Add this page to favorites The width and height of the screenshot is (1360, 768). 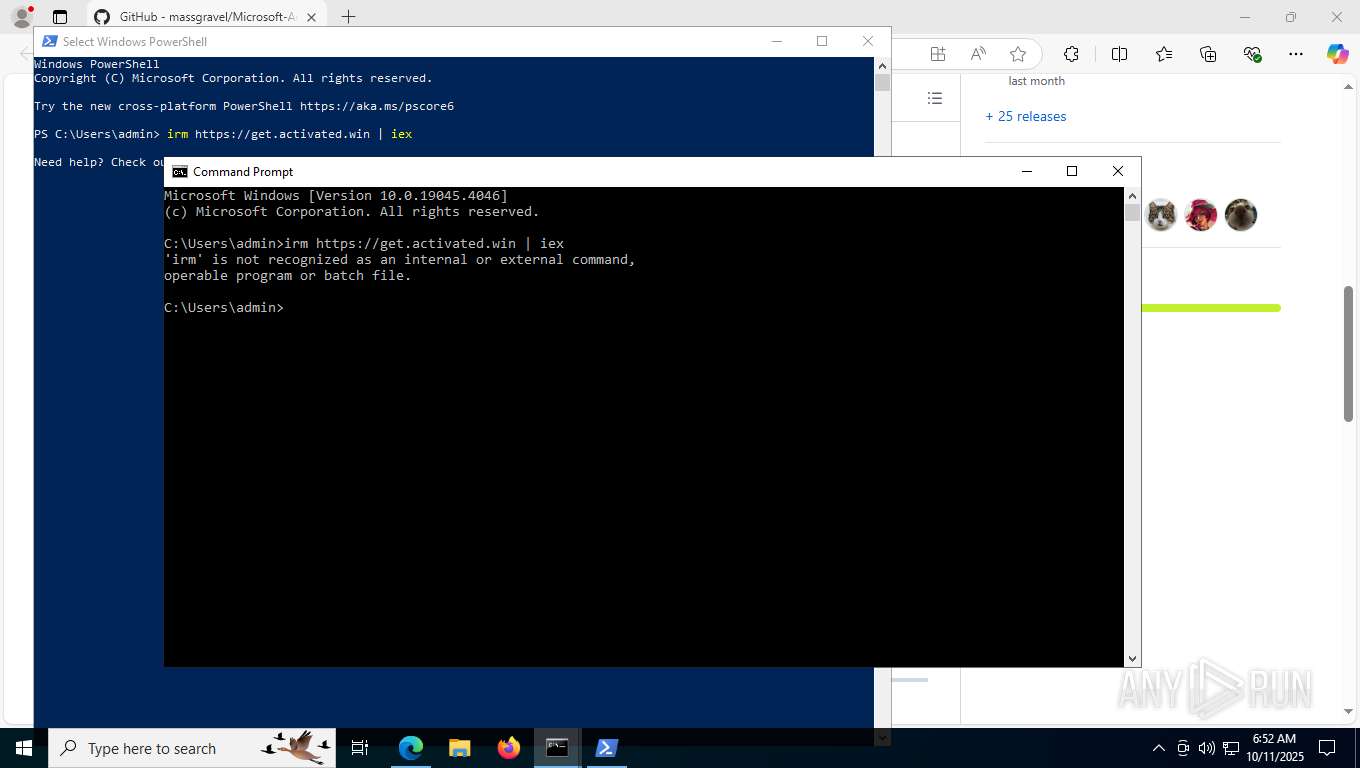click(x=1018, y=54)
